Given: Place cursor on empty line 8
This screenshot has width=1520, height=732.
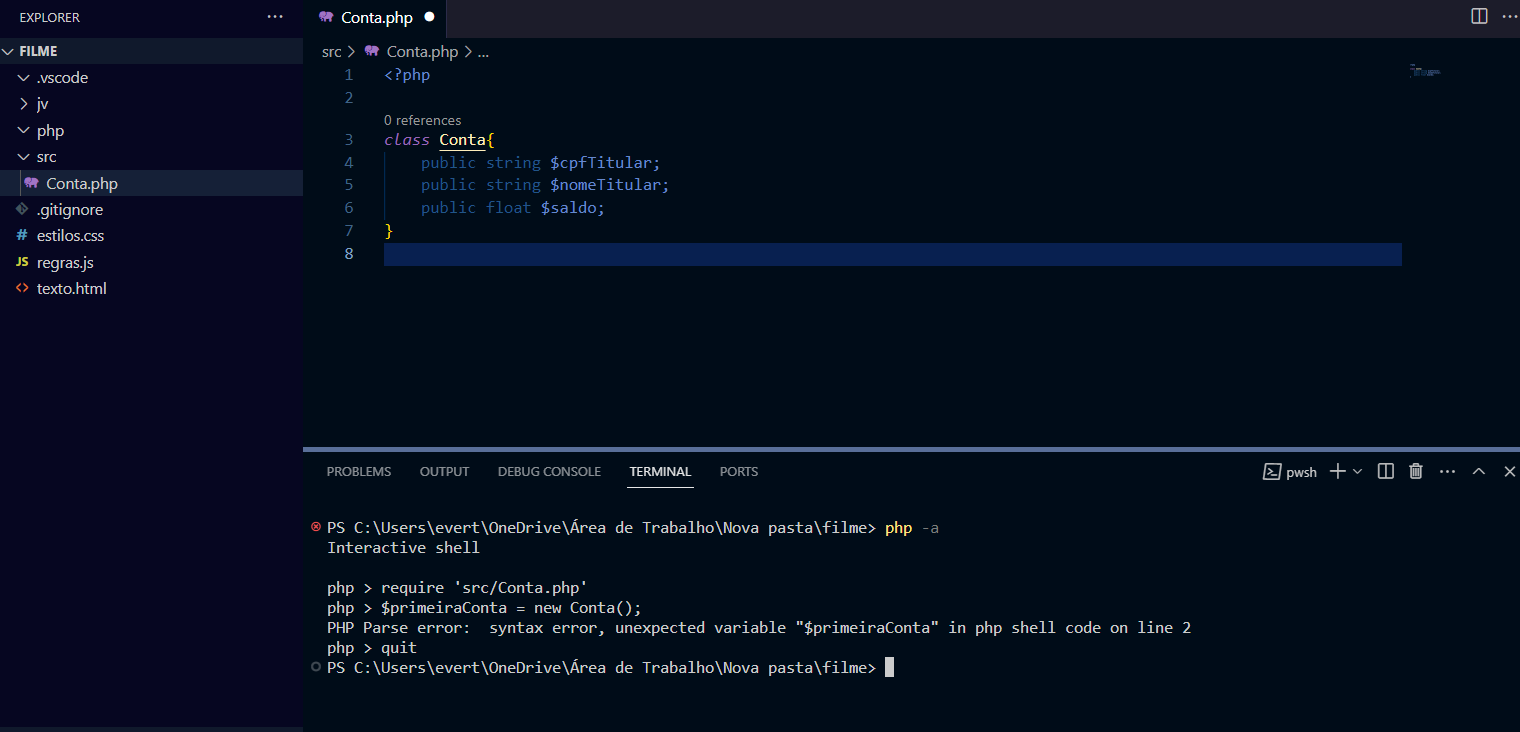Looking at the screenshot, I should (892, 254).
